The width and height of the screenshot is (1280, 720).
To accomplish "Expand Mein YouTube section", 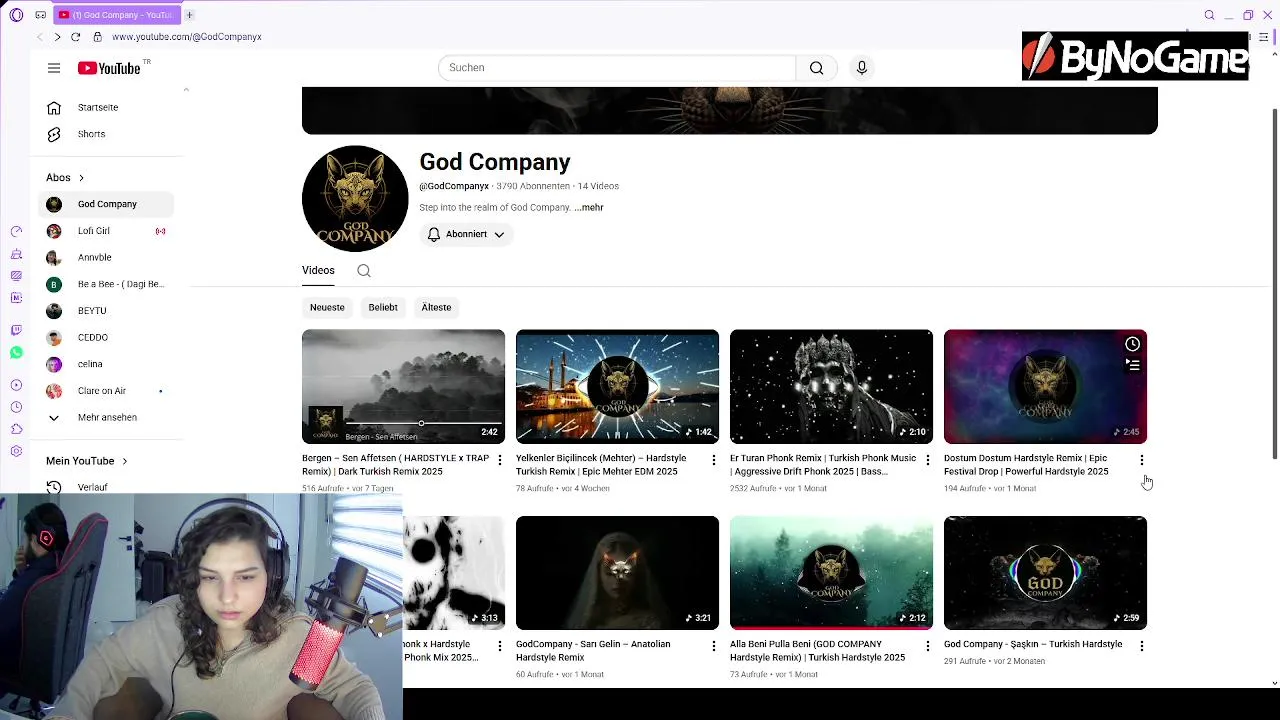I will (x=87, y=461).
